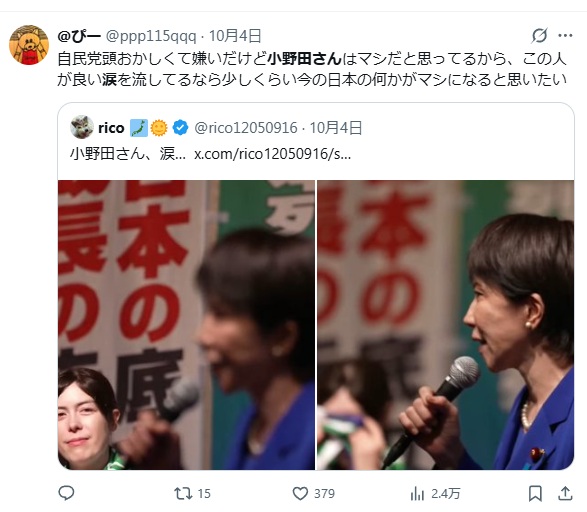Repost this tweet with 15 reposts
The height and width of the screenshot is (512, 587).
click(x=192, y=493)
